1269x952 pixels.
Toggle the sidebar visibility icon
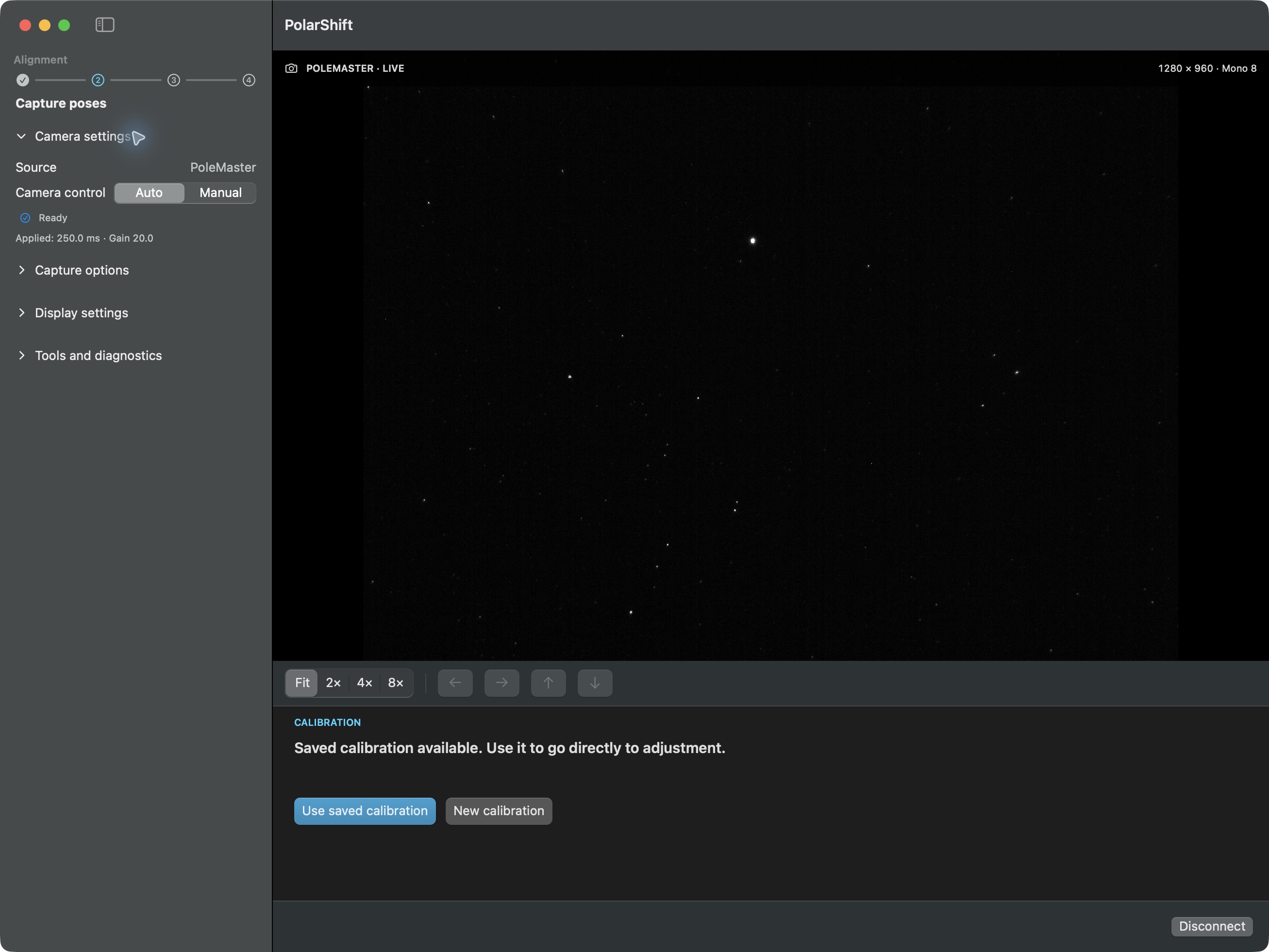pyautogui.click(x=105, y=25)
